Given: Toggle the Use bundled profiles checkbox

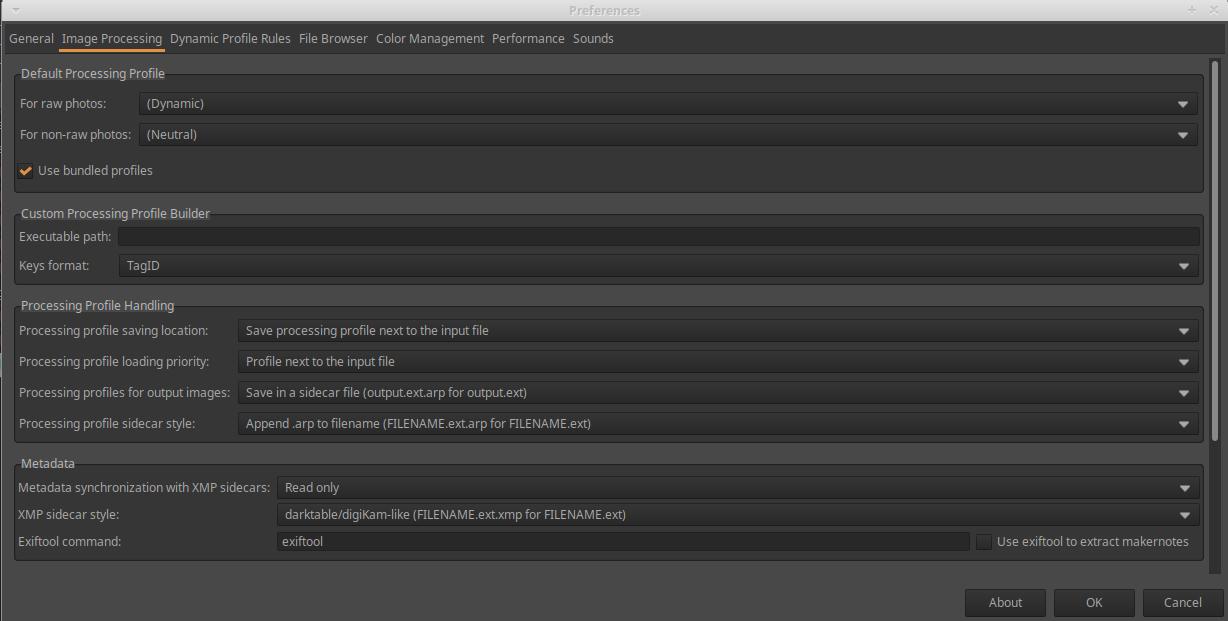Looking at the screenshot, I should click(x=26, y=171).
